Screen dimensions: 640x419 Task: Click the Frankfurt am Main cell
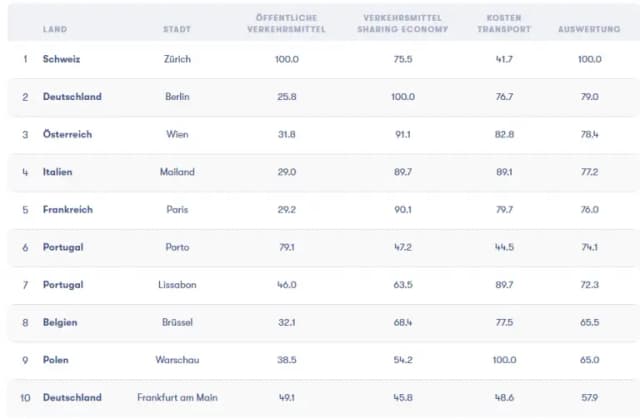point(177,397)
